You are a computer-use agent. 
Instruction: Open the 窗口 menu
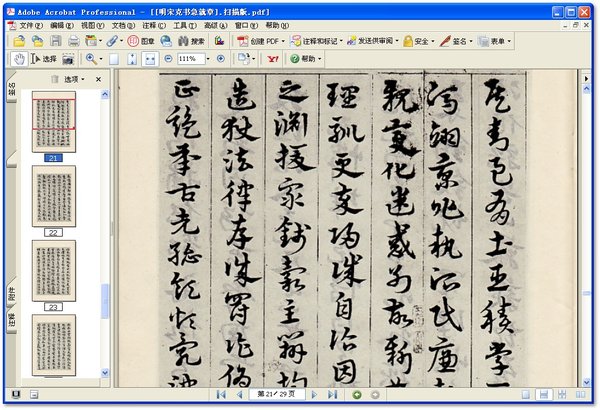[246, 25]
